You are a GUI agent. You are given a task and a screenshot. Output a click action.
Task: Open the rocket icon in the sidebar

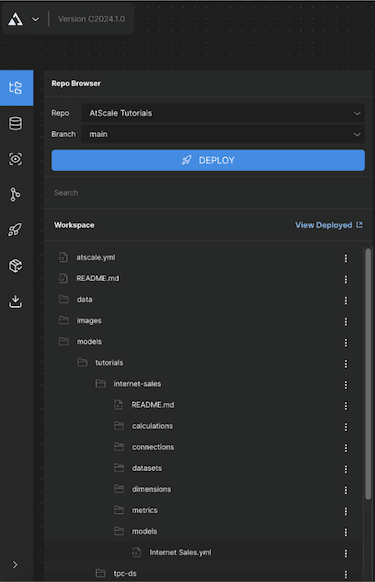pos(15,230)
